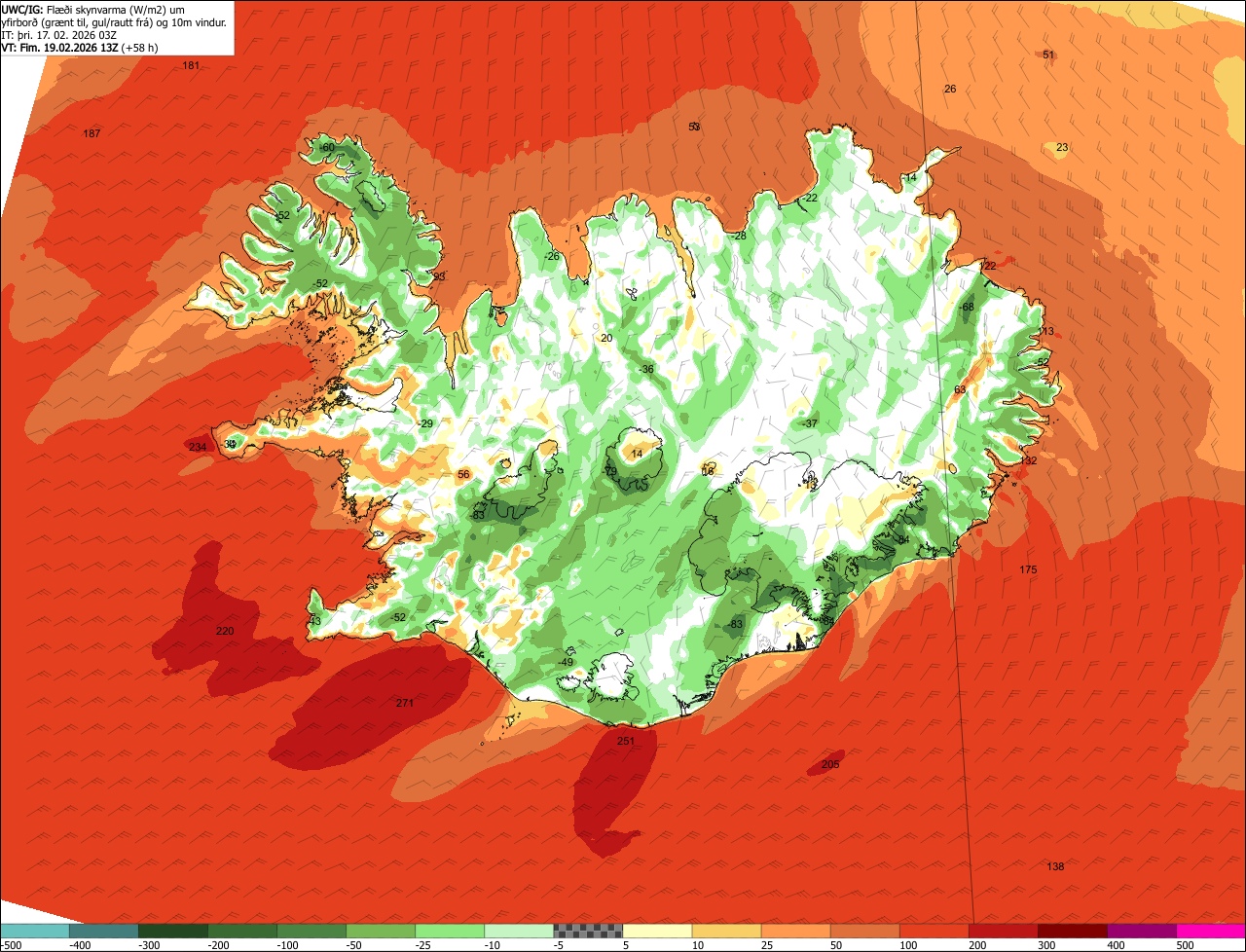Click the '234' value in the dark red patch
Screen dimensions: 1246x952
[198, 447]
